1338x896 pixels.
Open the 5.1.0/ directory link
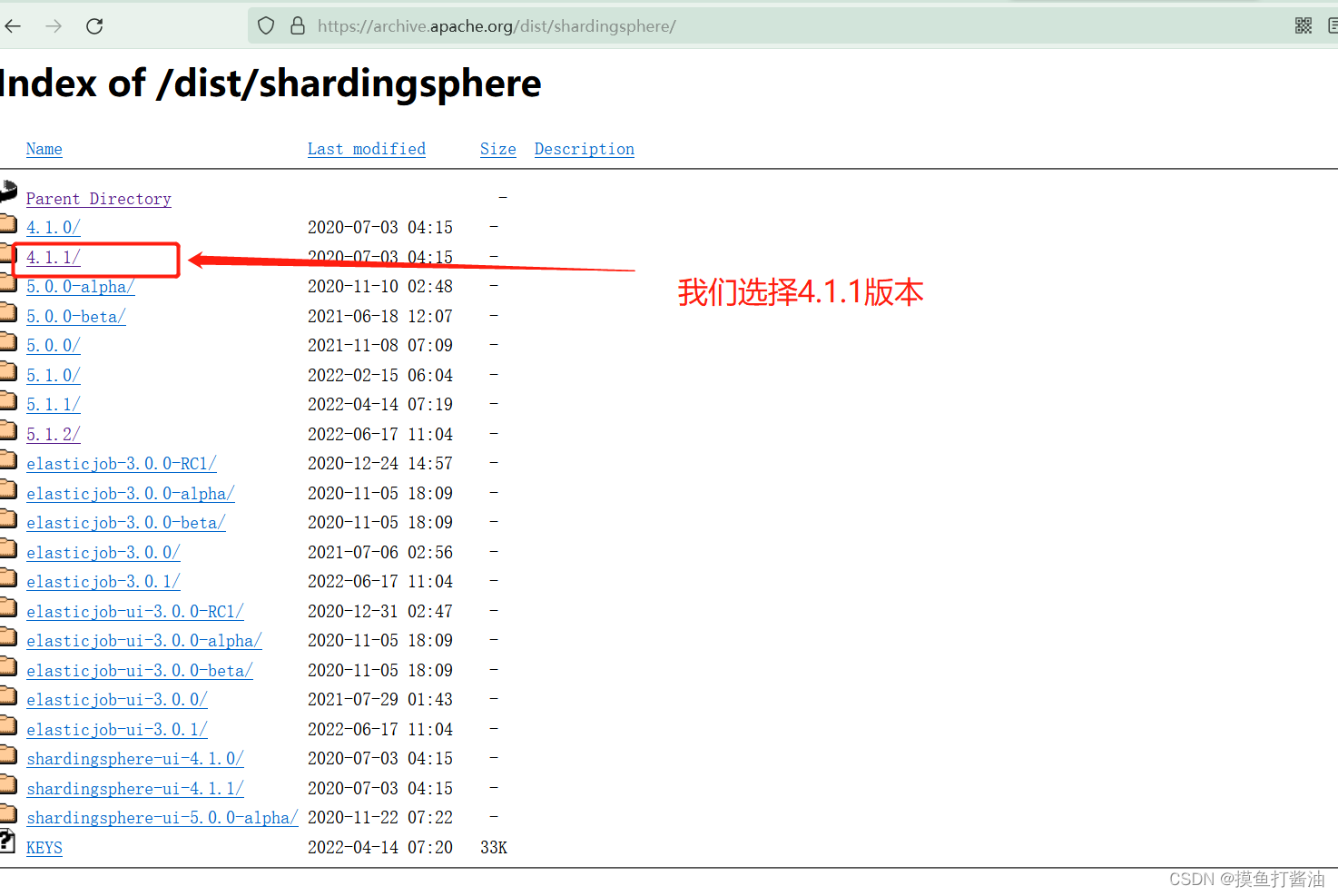tap(54, 376)
